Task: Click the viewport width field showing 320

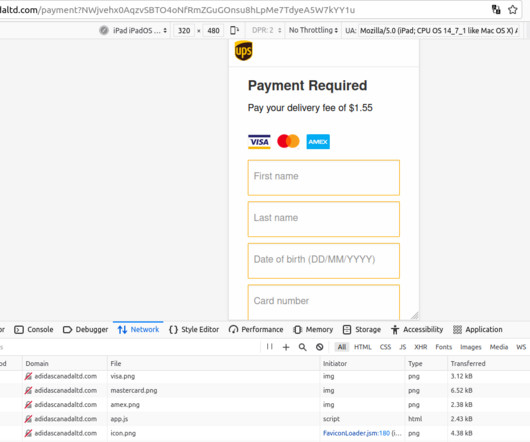Action: (x=184, y=31)
